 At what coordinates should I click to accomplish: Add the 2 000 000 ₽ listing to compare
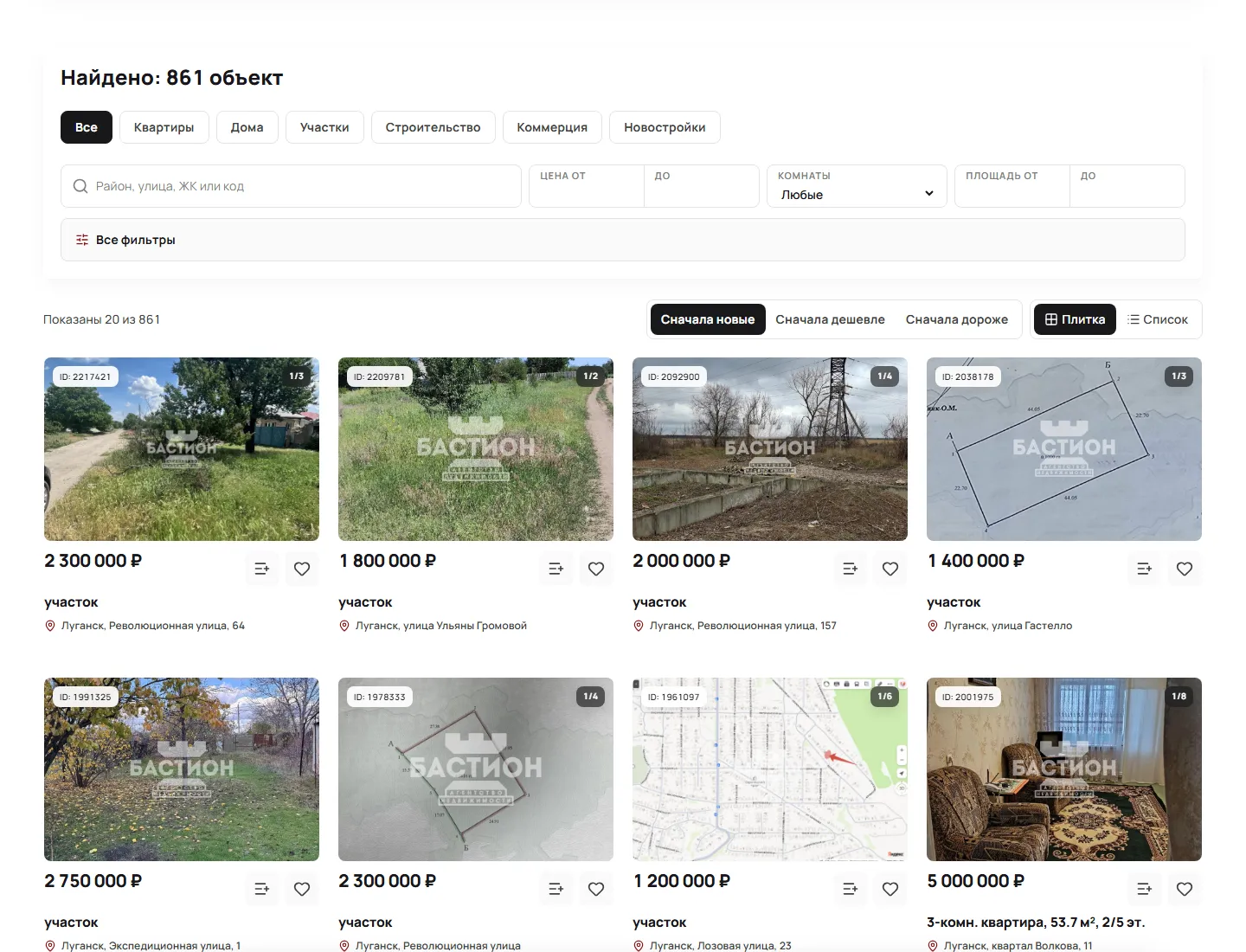[x=851, y=569]
